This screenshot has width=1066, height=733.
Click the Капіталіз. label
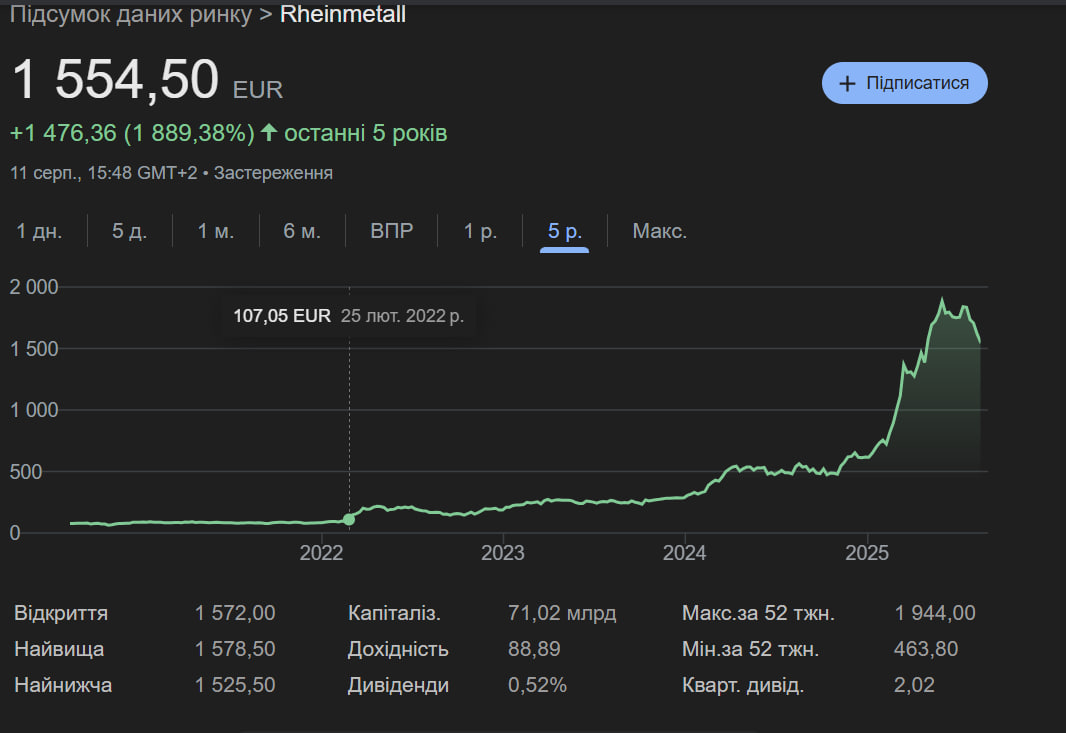tap(394, 613)
